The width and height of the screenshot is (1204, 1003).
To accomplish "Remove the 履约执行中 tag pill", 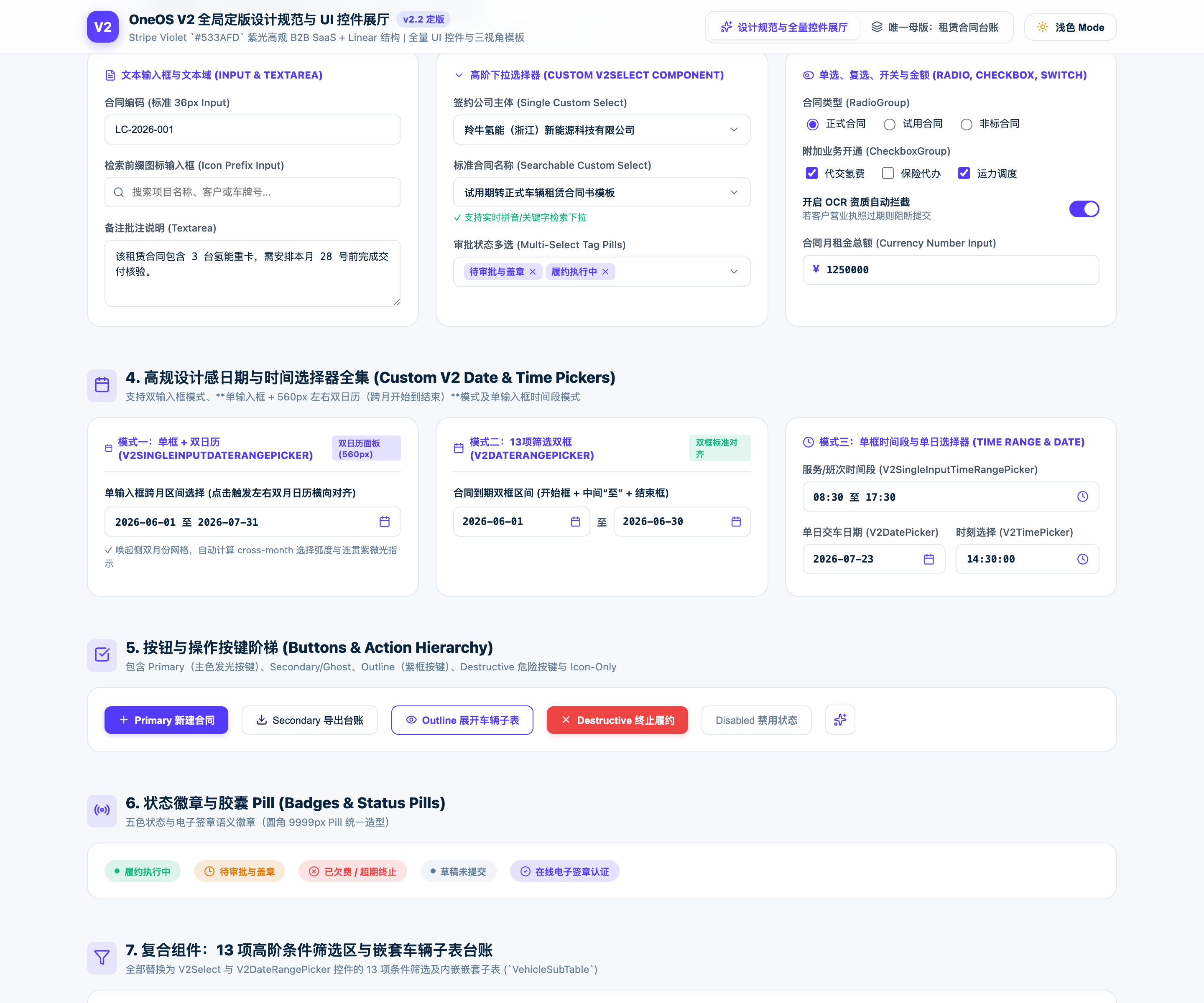I will click(605, 272).
